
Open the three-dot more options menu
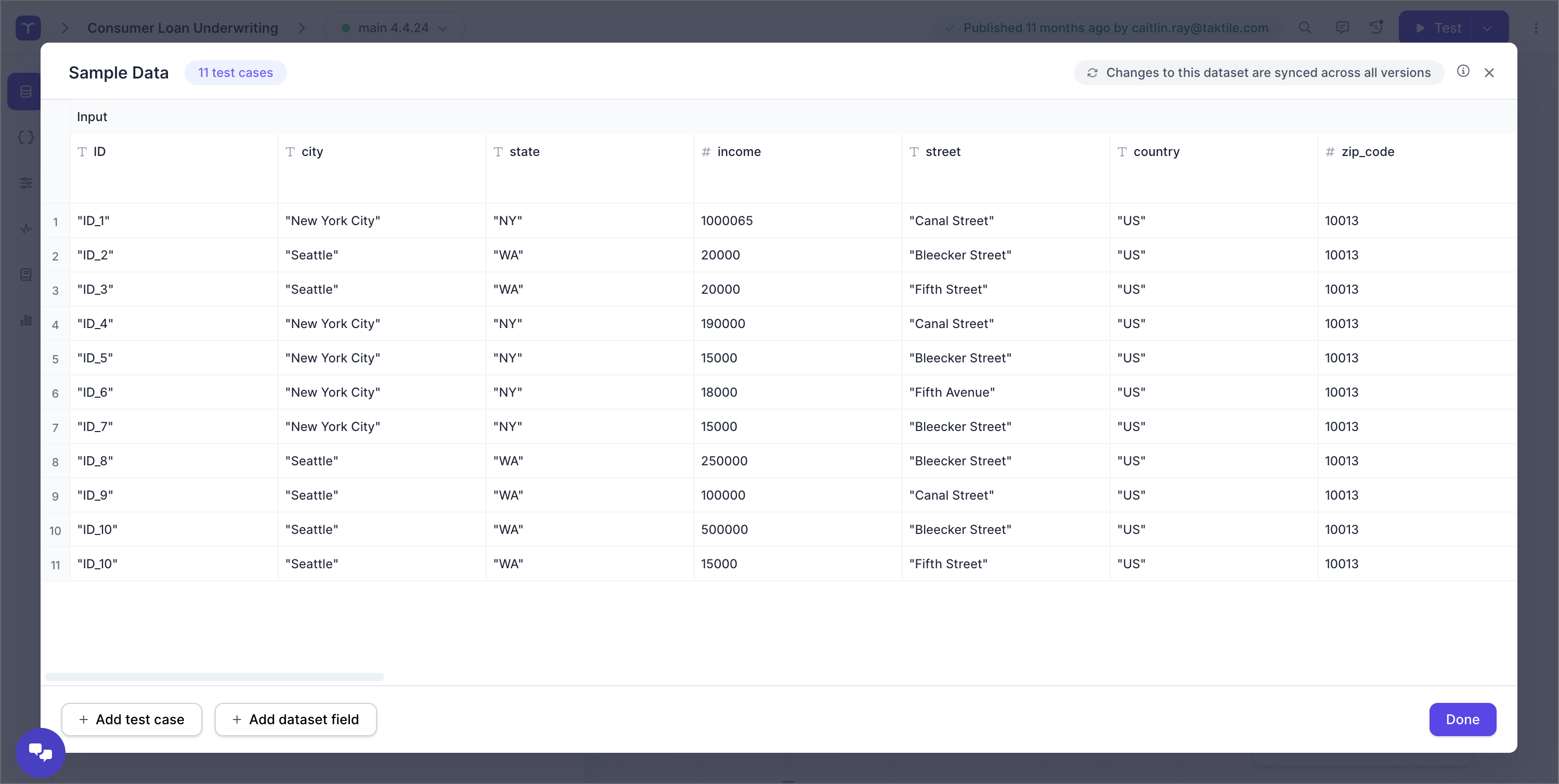pyautogui.click(x=1536, y=28)
